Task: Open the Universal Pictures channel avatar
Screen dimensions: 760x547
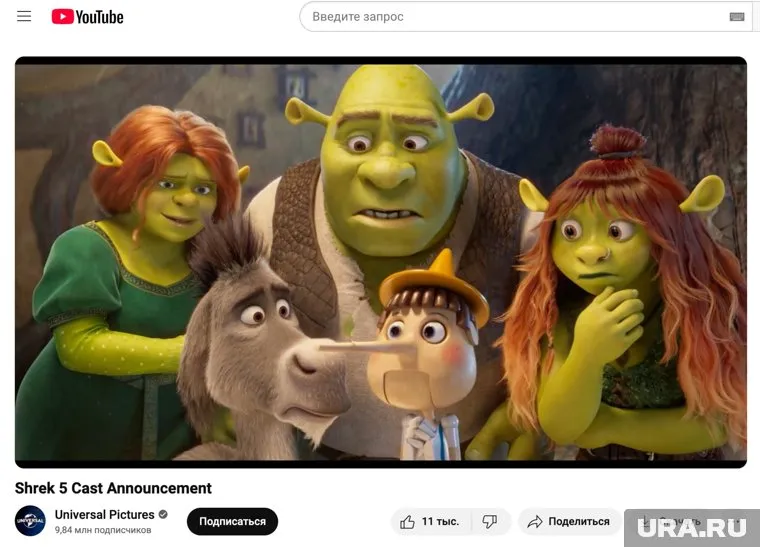Action: [30, 521]
